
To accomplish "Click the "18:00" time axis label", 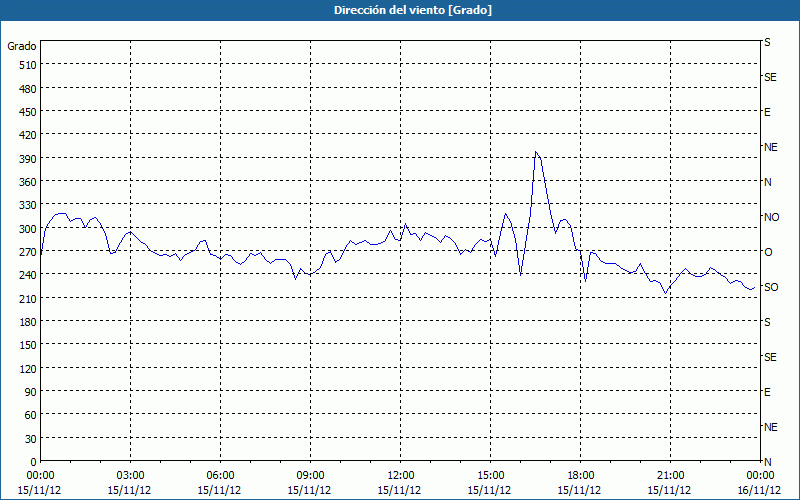I will pyautogui.click(x=581, y=476).
